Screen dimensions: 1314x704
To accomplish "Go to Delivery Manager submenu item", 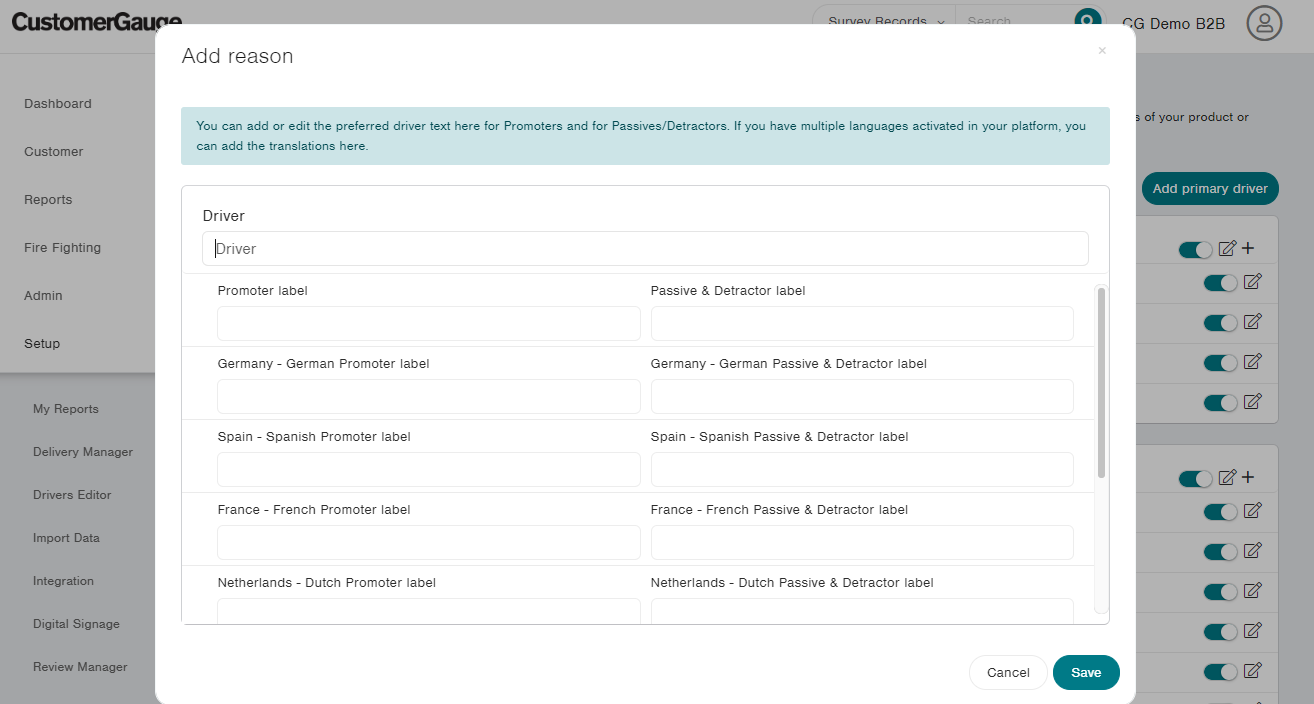I will pos(83,452).
